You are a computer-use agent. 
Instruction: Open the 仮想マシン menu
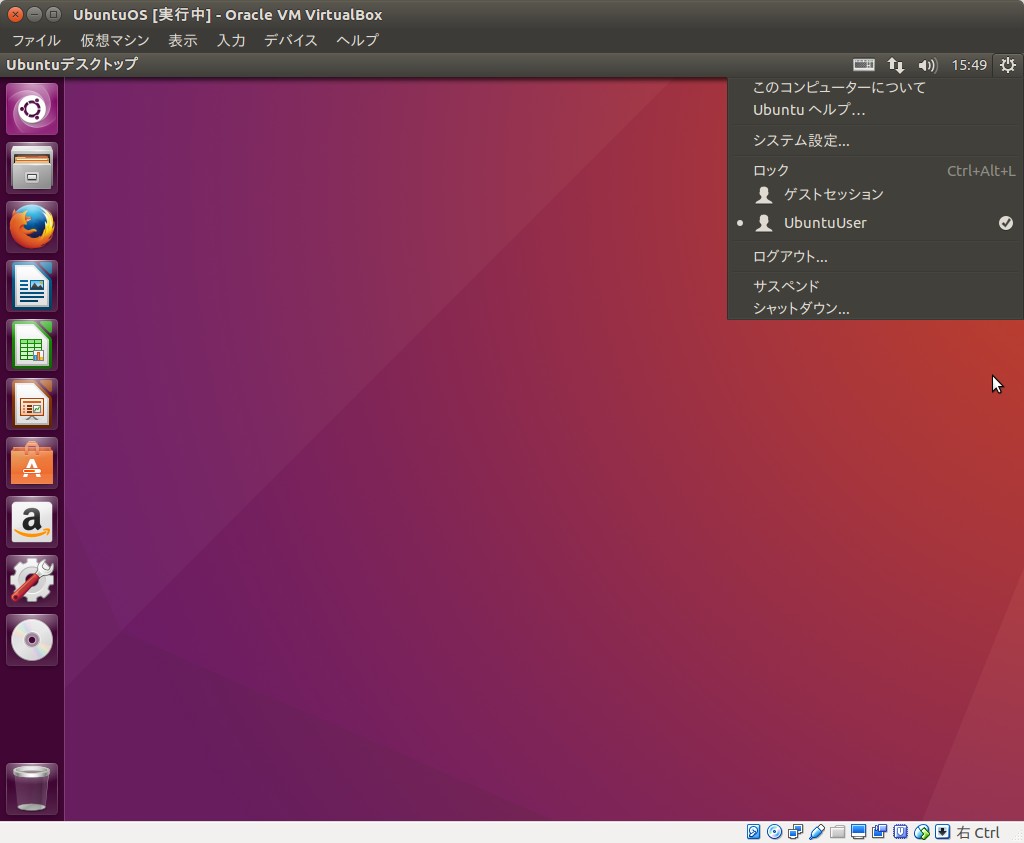pyautogui.click(x=115, y=40)
